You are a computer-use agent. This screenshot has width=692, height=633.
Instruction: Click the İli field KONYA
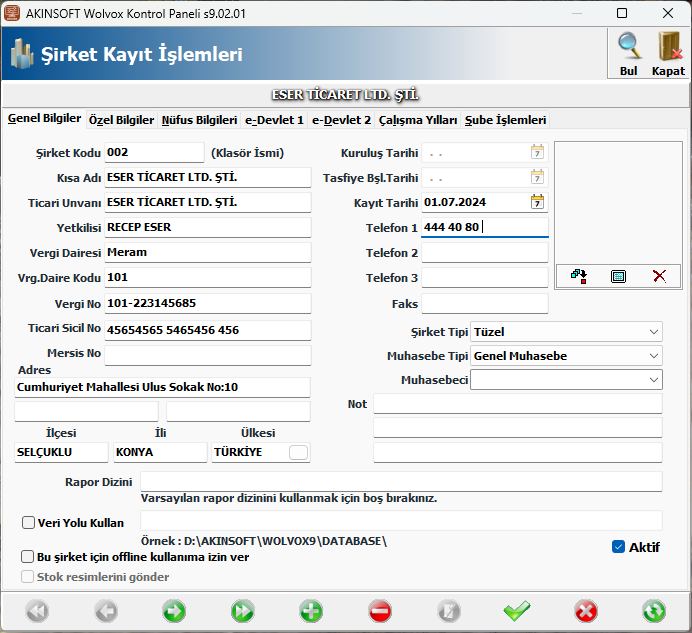(160, 452)
